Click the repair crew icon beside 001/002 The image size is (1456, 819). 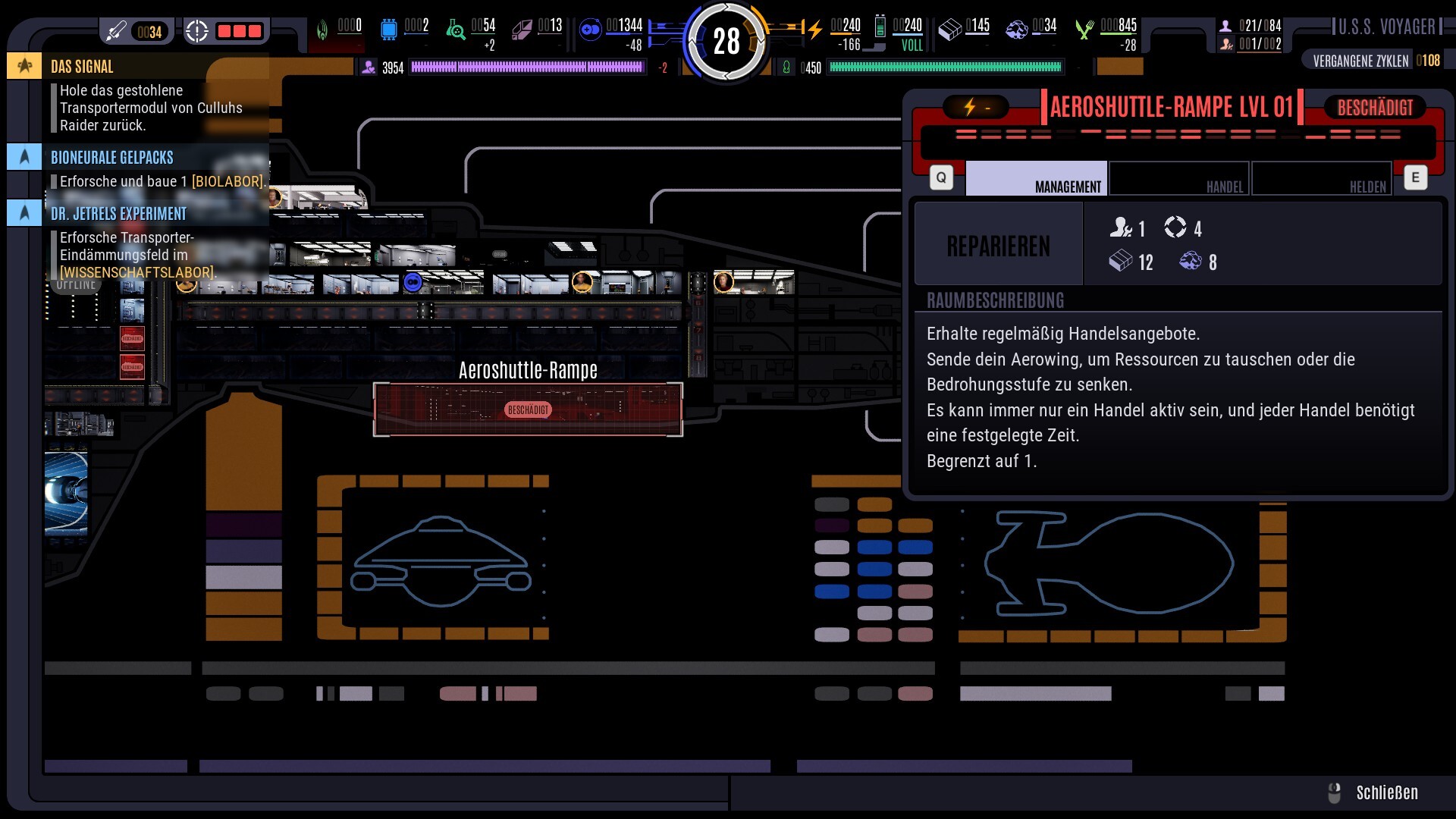point(1225,44)
